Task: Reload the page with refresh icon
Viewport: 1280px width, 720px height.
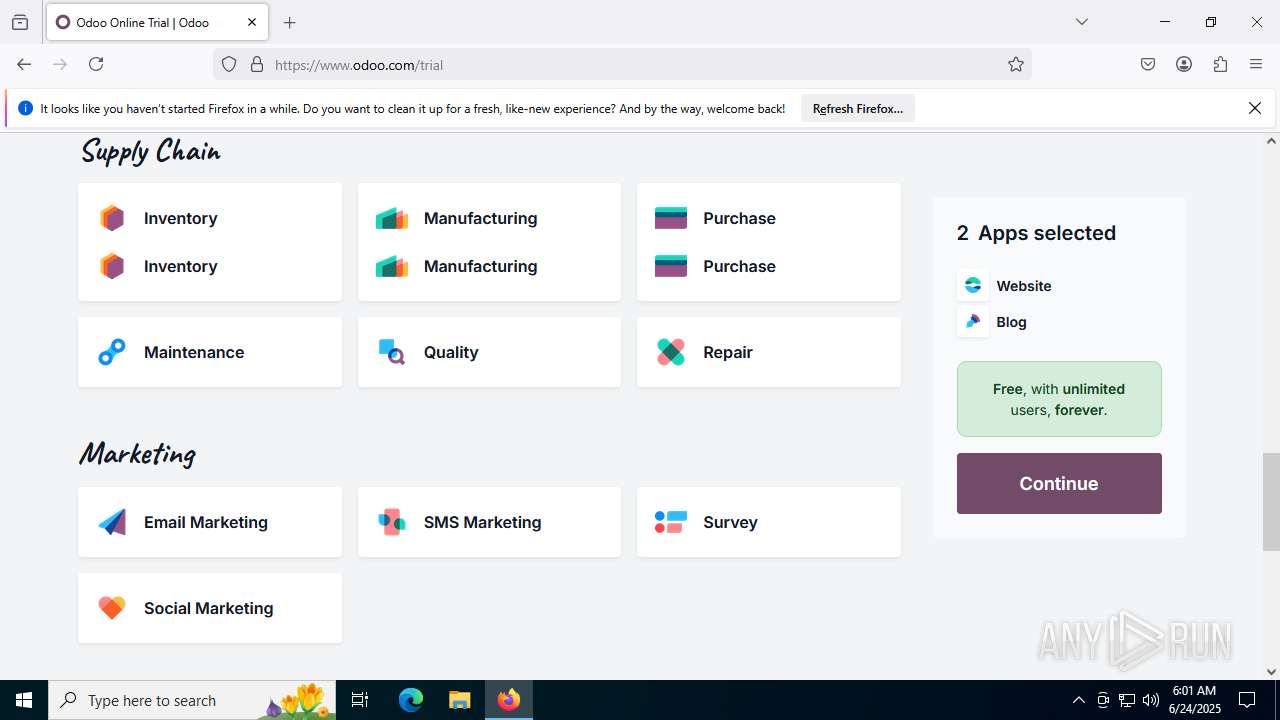Action: coord(96,64)
